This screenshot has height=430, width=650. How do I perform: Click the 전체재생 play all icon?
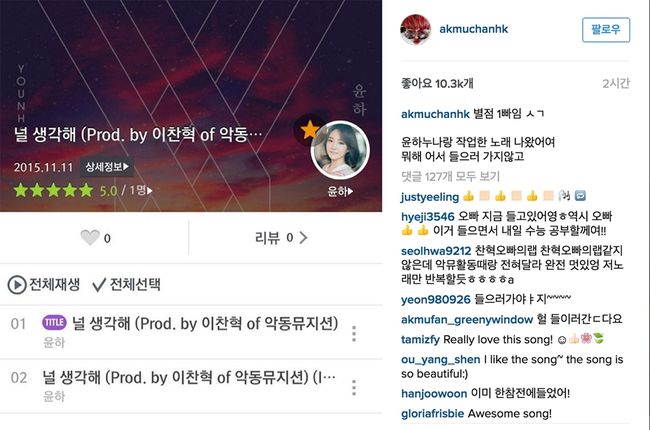point(17,285)
